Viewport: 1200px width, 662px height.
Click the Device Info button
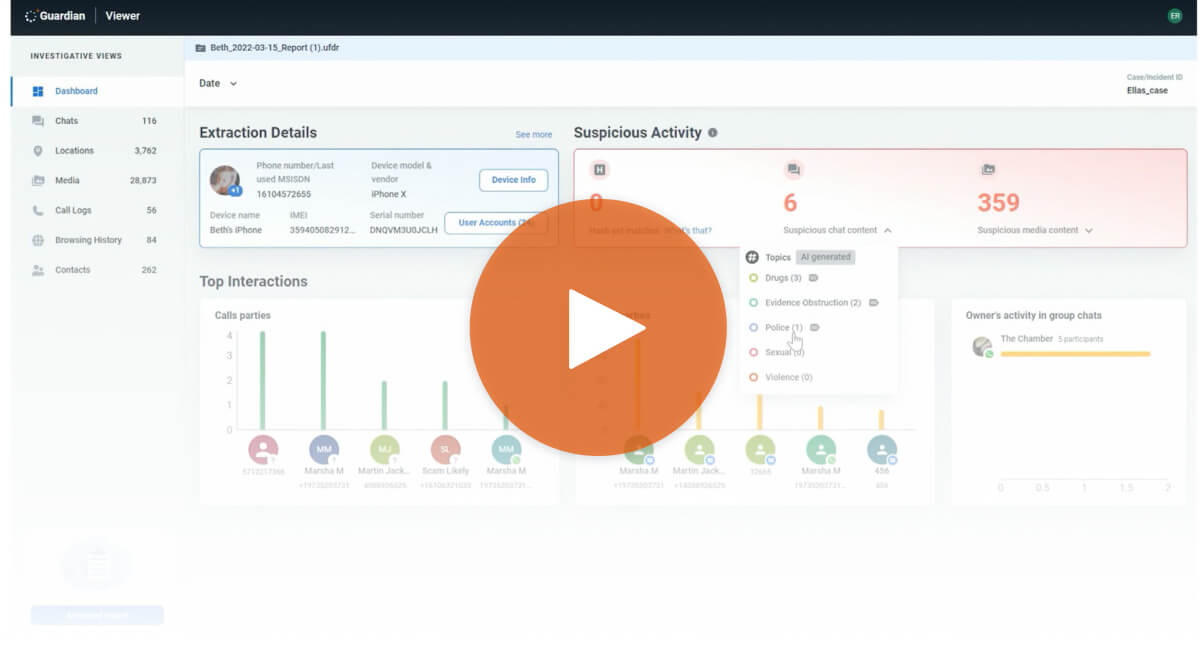[513, 180]
